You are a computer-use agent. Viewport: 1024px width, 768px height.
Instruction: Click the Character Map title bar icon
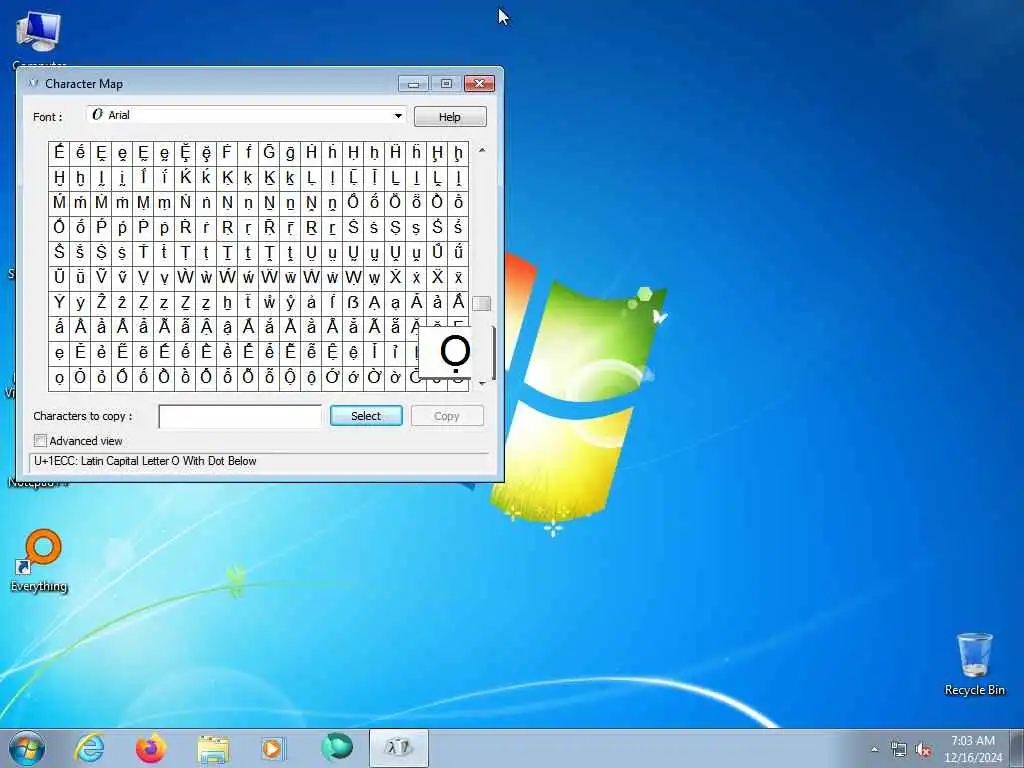[33, 84]
